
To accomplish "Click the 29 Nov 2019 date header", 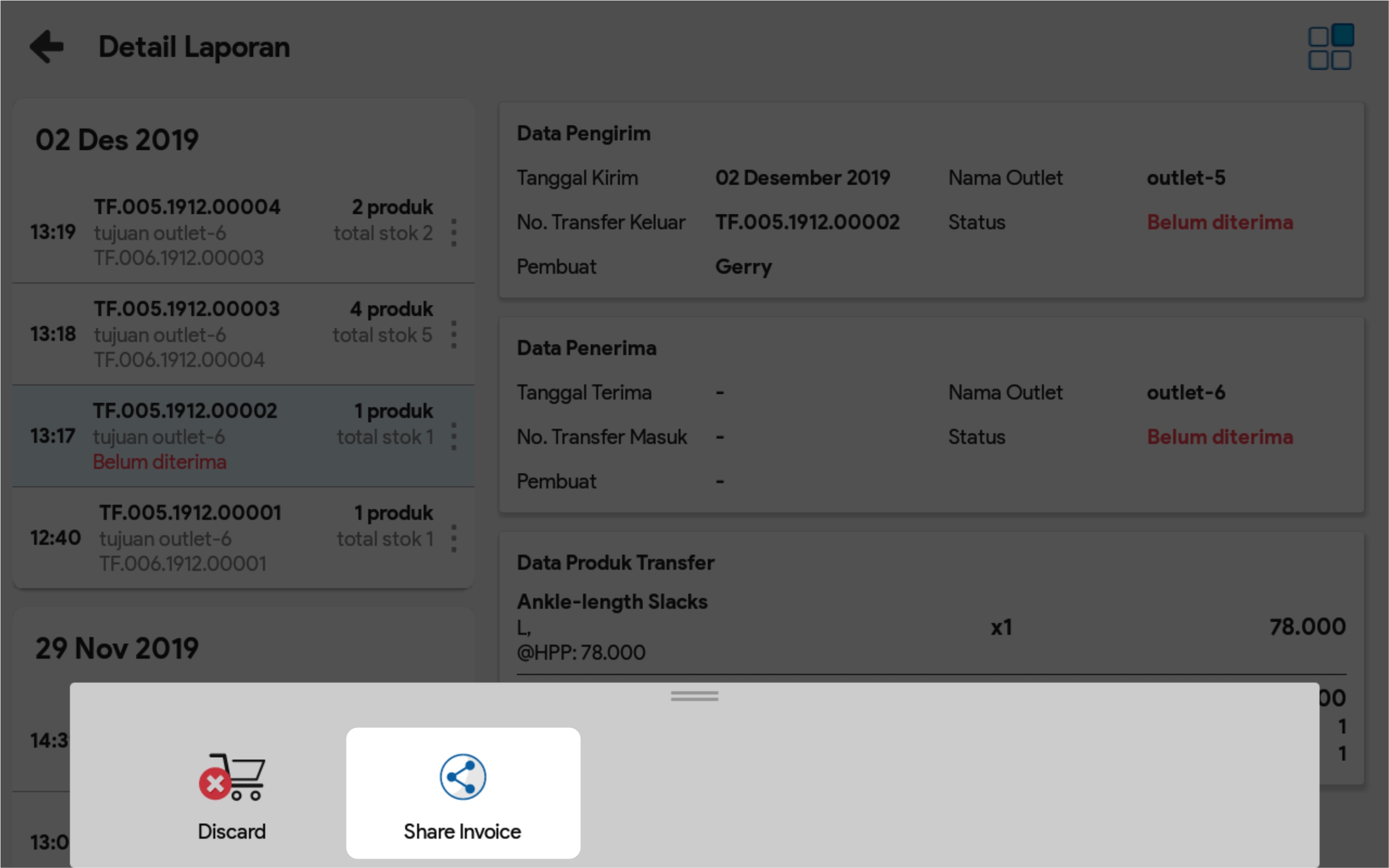I will pyautogui.click(x=117, y=649).
